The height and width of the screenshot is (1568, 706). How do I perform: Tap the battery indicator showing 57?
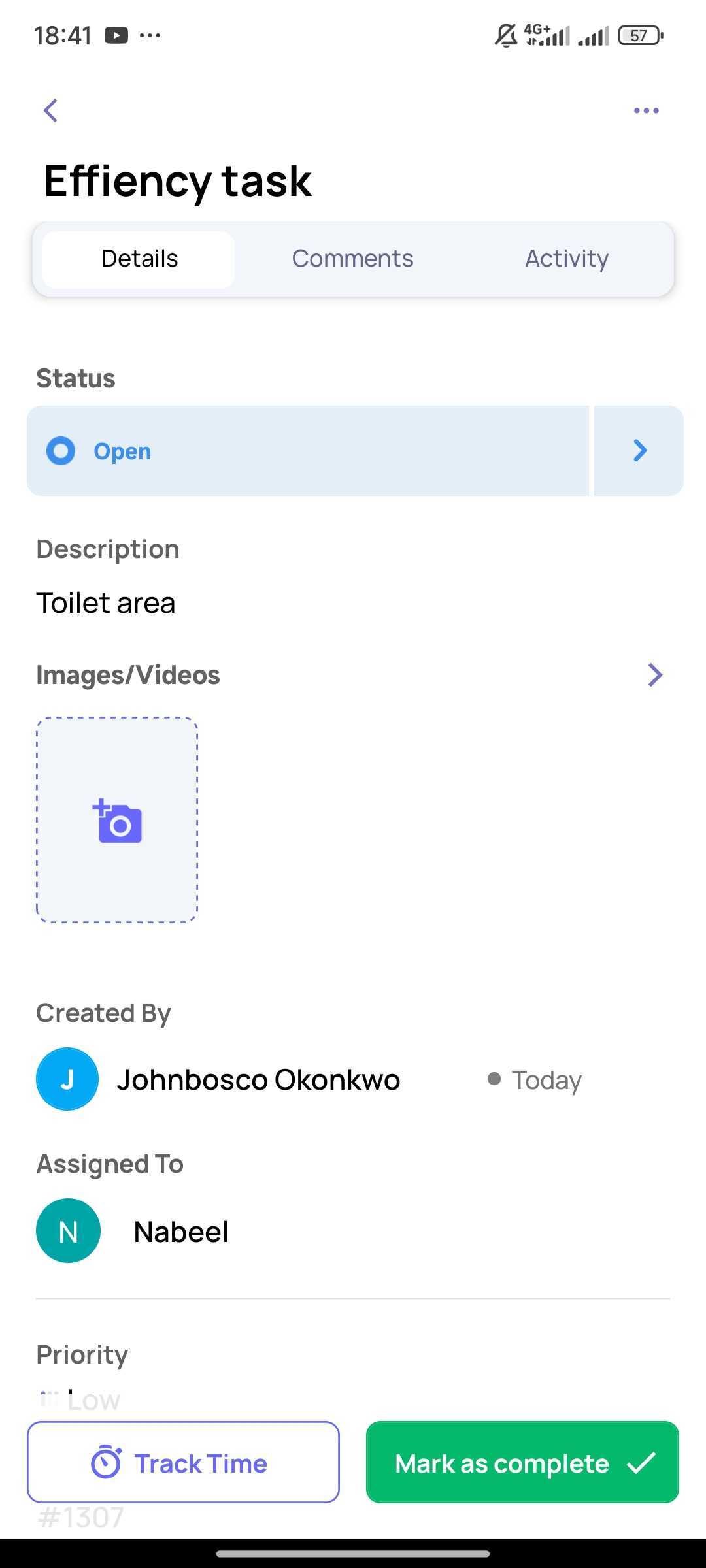[x=641, y=35]
